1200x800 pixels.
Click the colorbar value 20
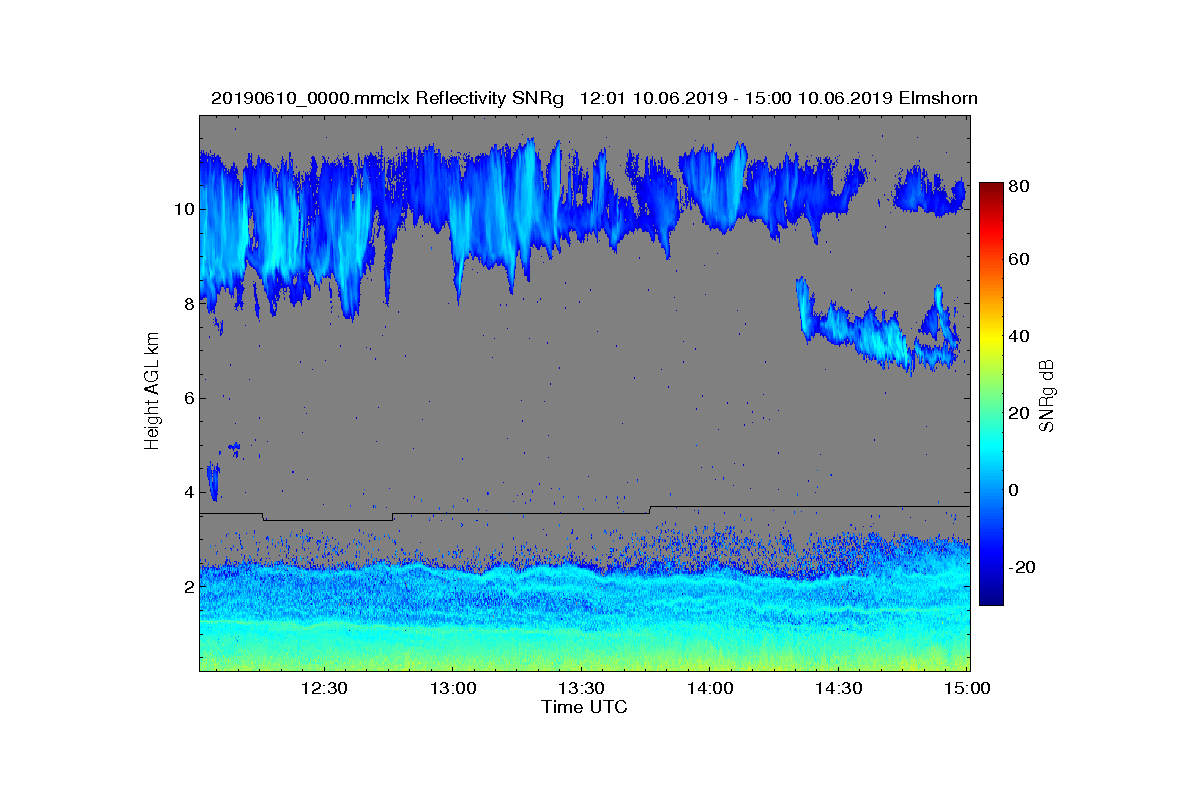1020,413
